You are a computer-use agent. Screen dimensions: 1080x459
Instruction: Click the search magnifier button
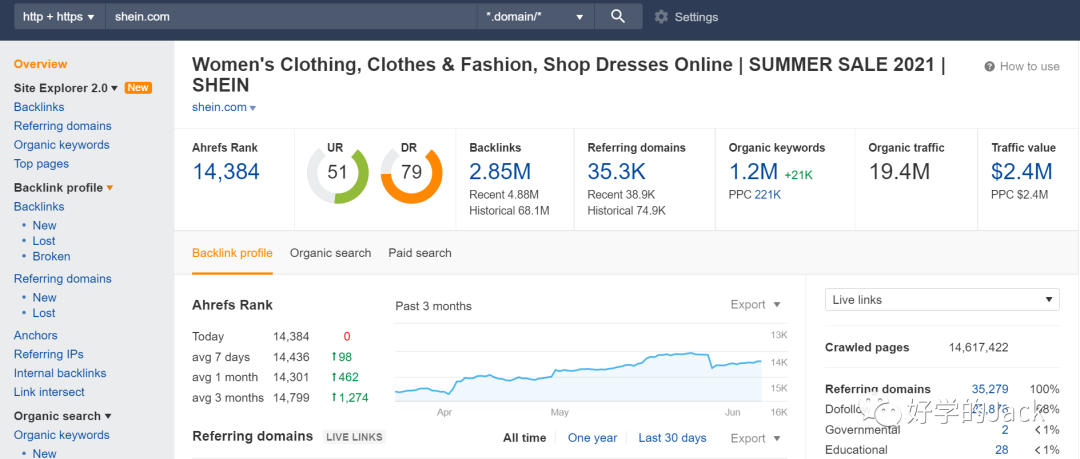(618, 17)
